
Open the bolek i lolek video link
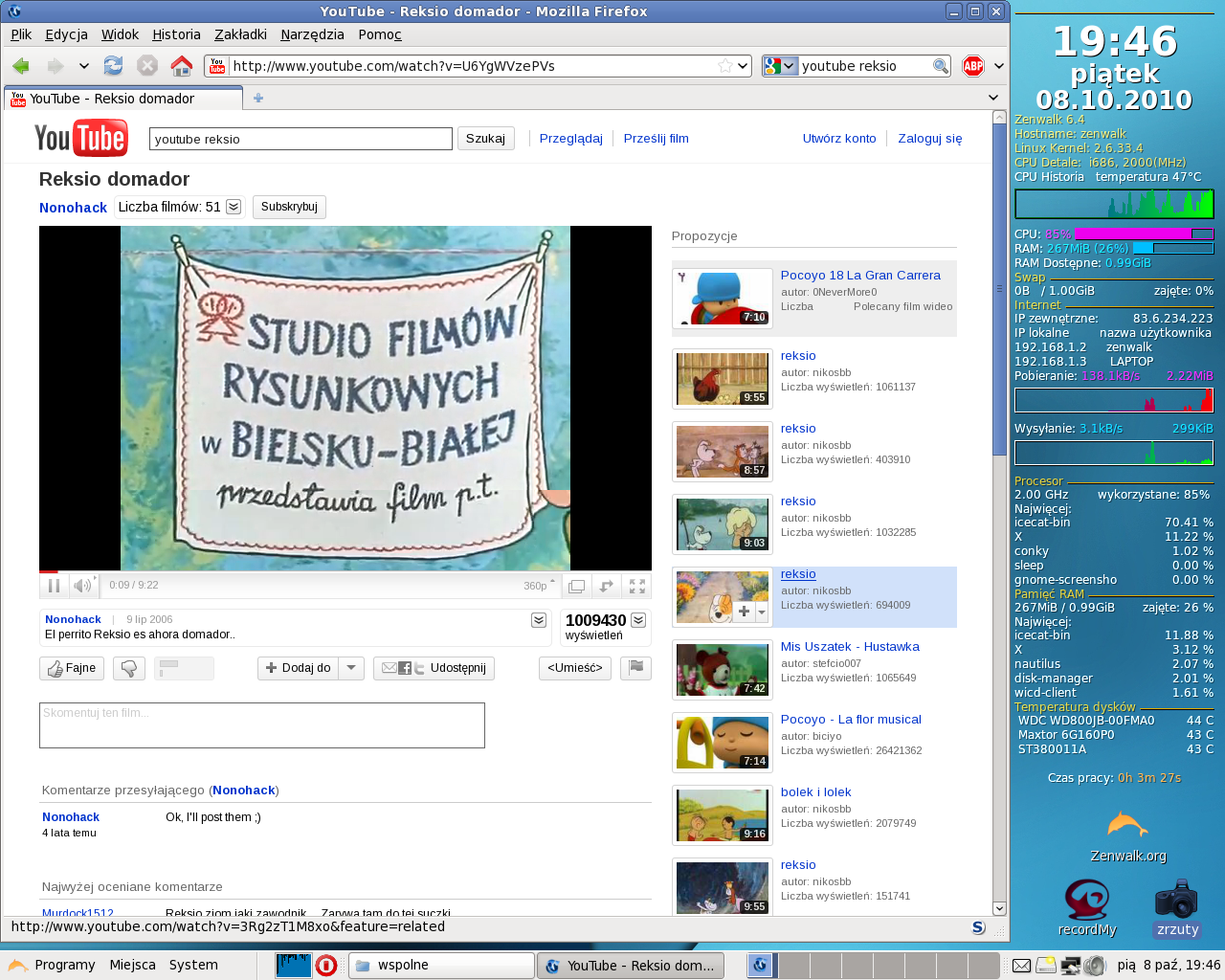815,792
